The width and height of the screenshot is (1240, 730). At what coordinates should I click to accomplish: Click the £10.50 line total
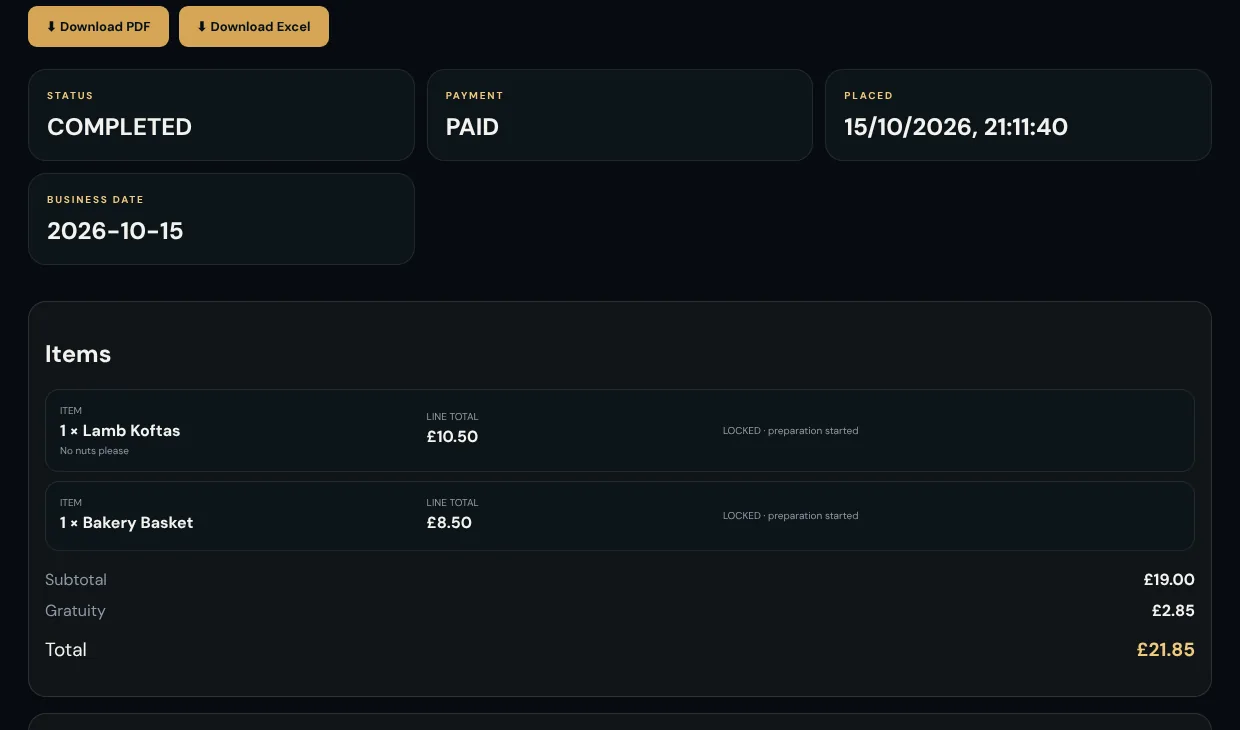click(452, 437)
